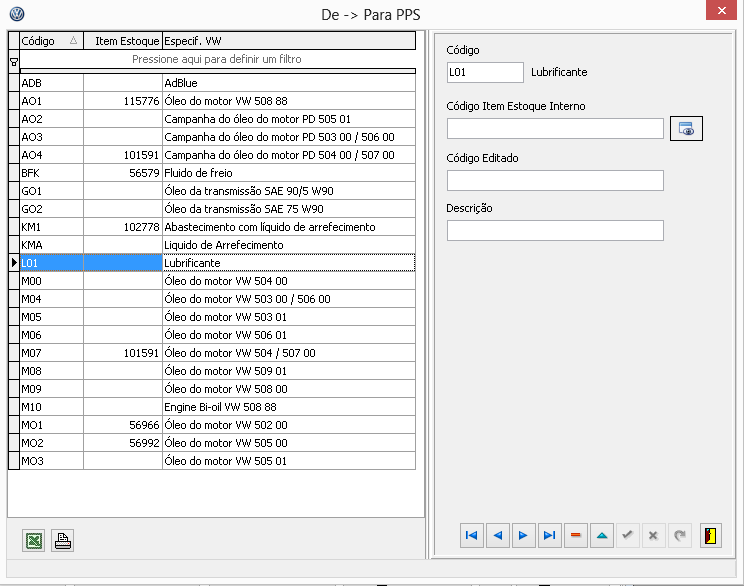The width and height of the screenshot is (744, 586).
Task: Click the Volkswagen logo in the title bar
Action: 17,14
